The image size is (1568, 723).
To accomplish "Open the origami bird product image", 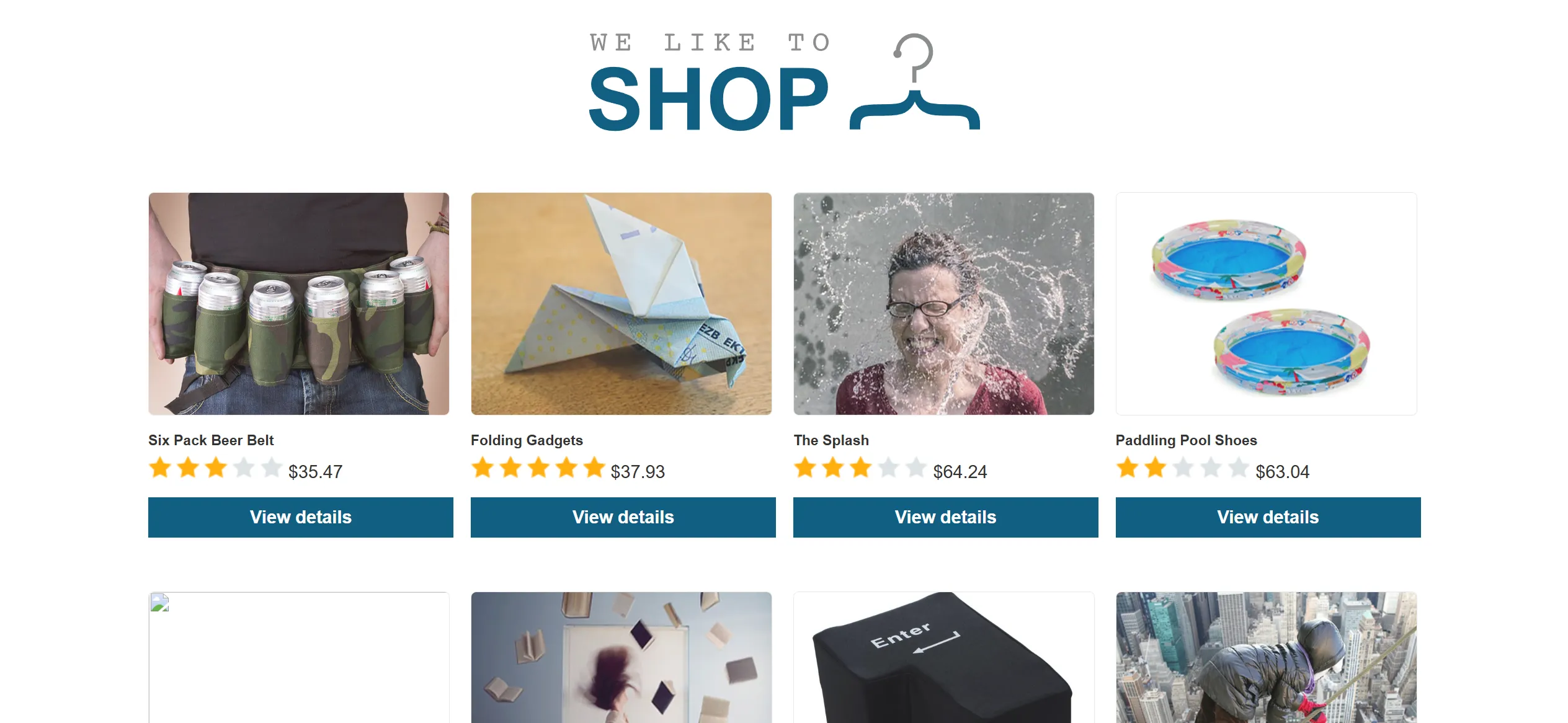I will pyautogui.click(x=621, y=304).
